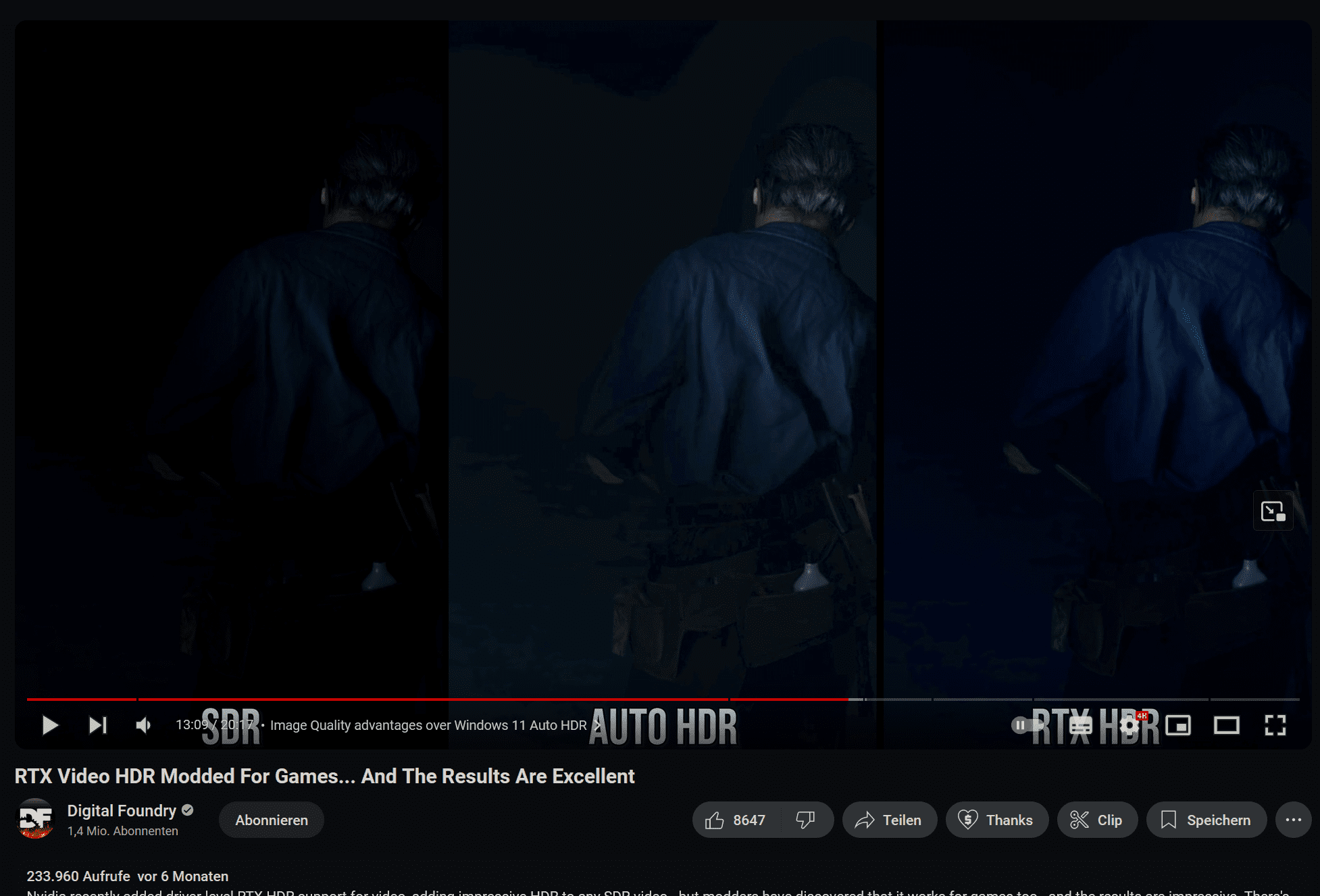Enter fullscreen mode
The image size is (1320, 896).
pyautogui.click(x=1275, y=725)
